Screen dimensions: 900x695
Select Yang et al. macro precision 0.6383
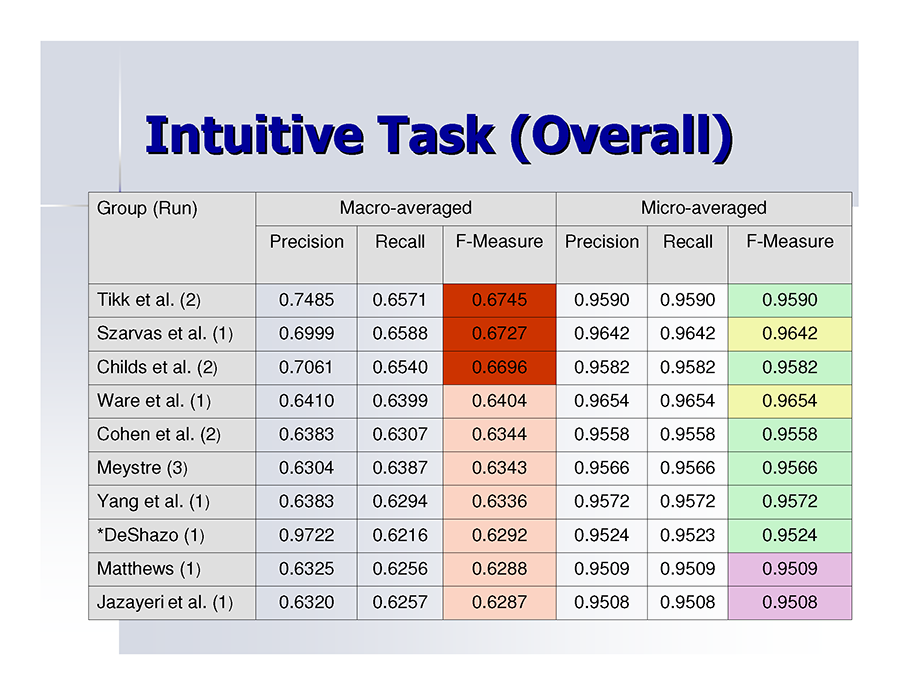307,502
